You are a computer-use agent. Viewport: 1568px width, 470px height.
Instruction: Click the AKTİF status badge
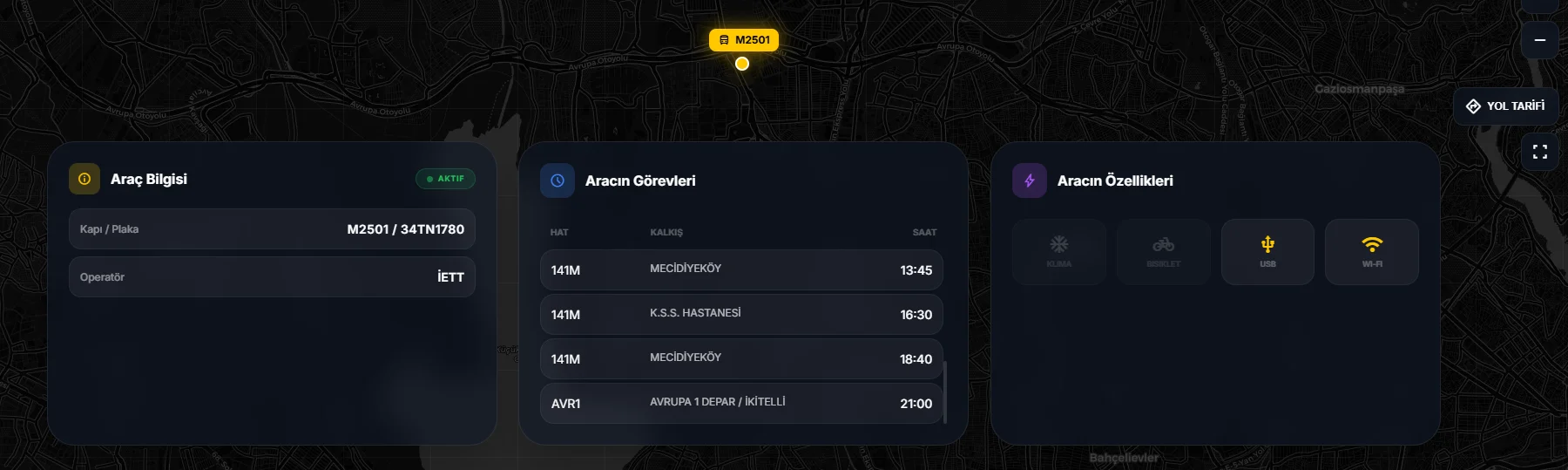click(x=445, y=179)
